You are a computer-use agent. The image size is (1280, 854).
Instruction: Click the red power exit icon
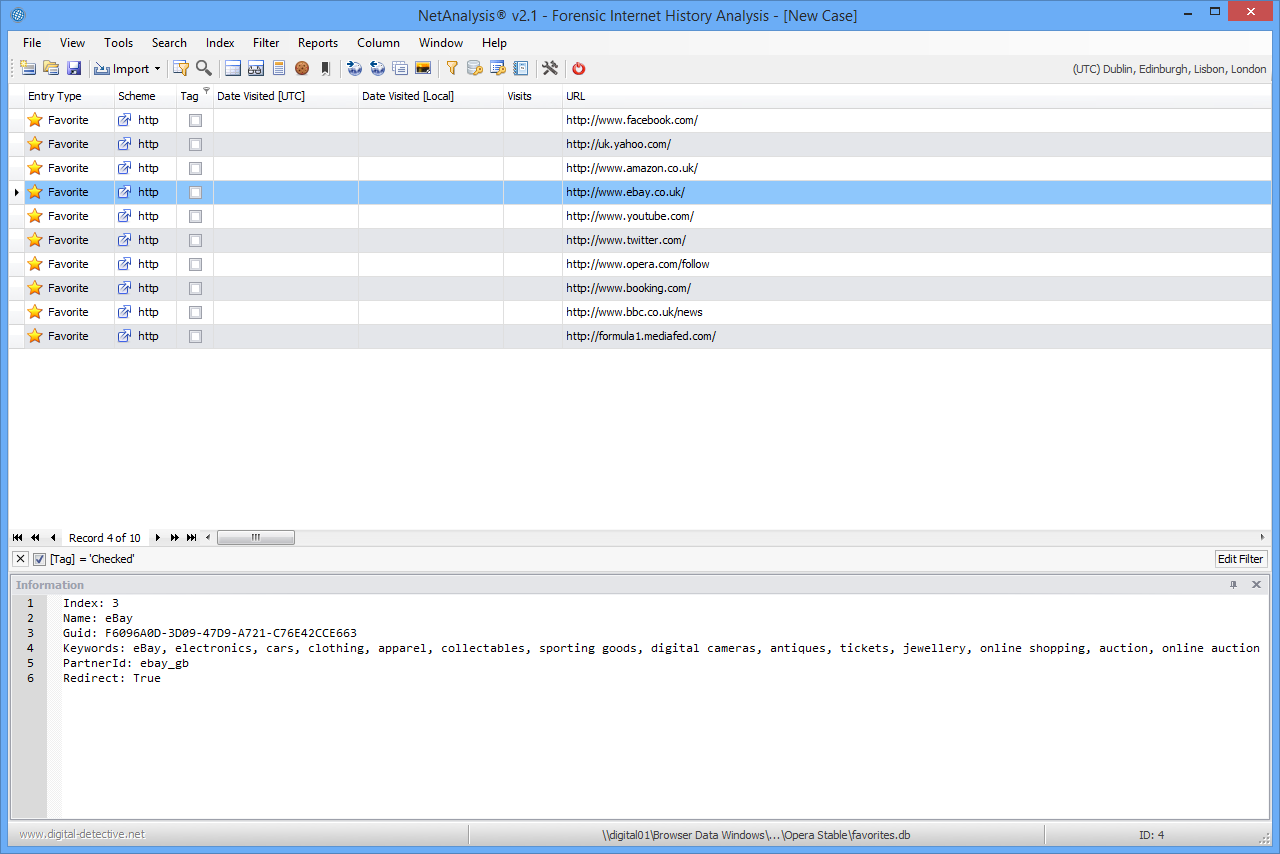578,68
